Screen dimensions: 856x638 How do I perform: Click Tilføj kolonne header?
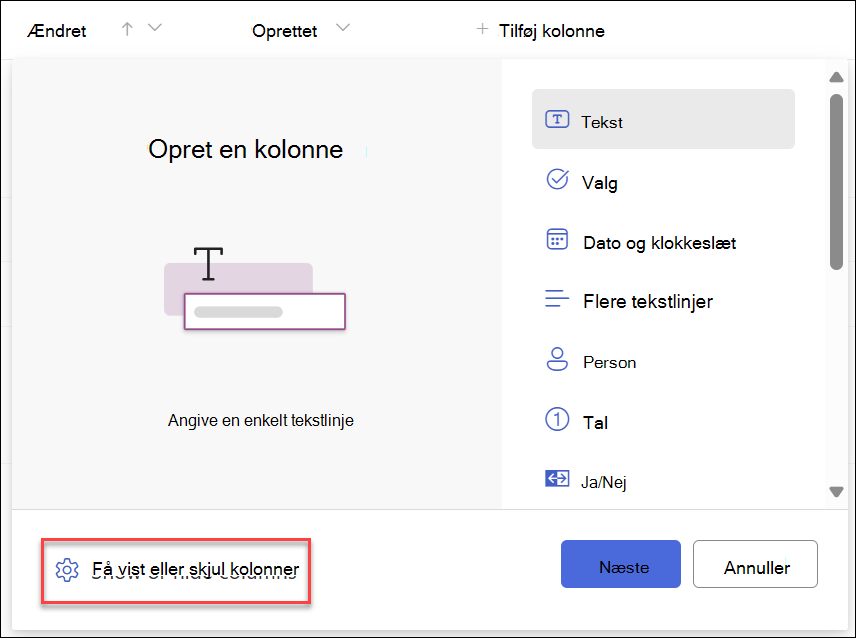(x=551, y=31)
